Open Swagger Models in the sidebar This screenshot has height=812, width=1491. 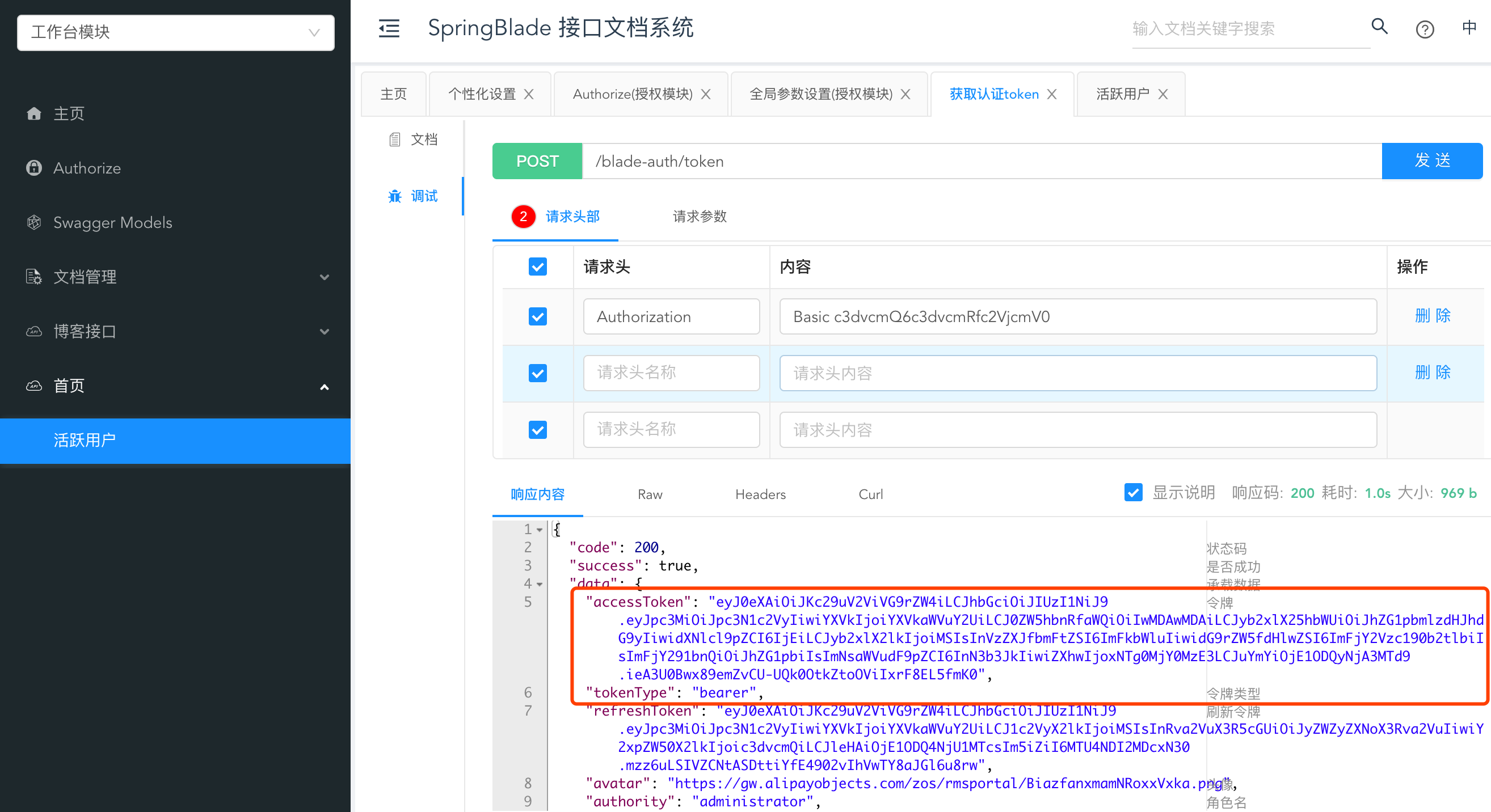pyautogui.click(x=175, y=222)
